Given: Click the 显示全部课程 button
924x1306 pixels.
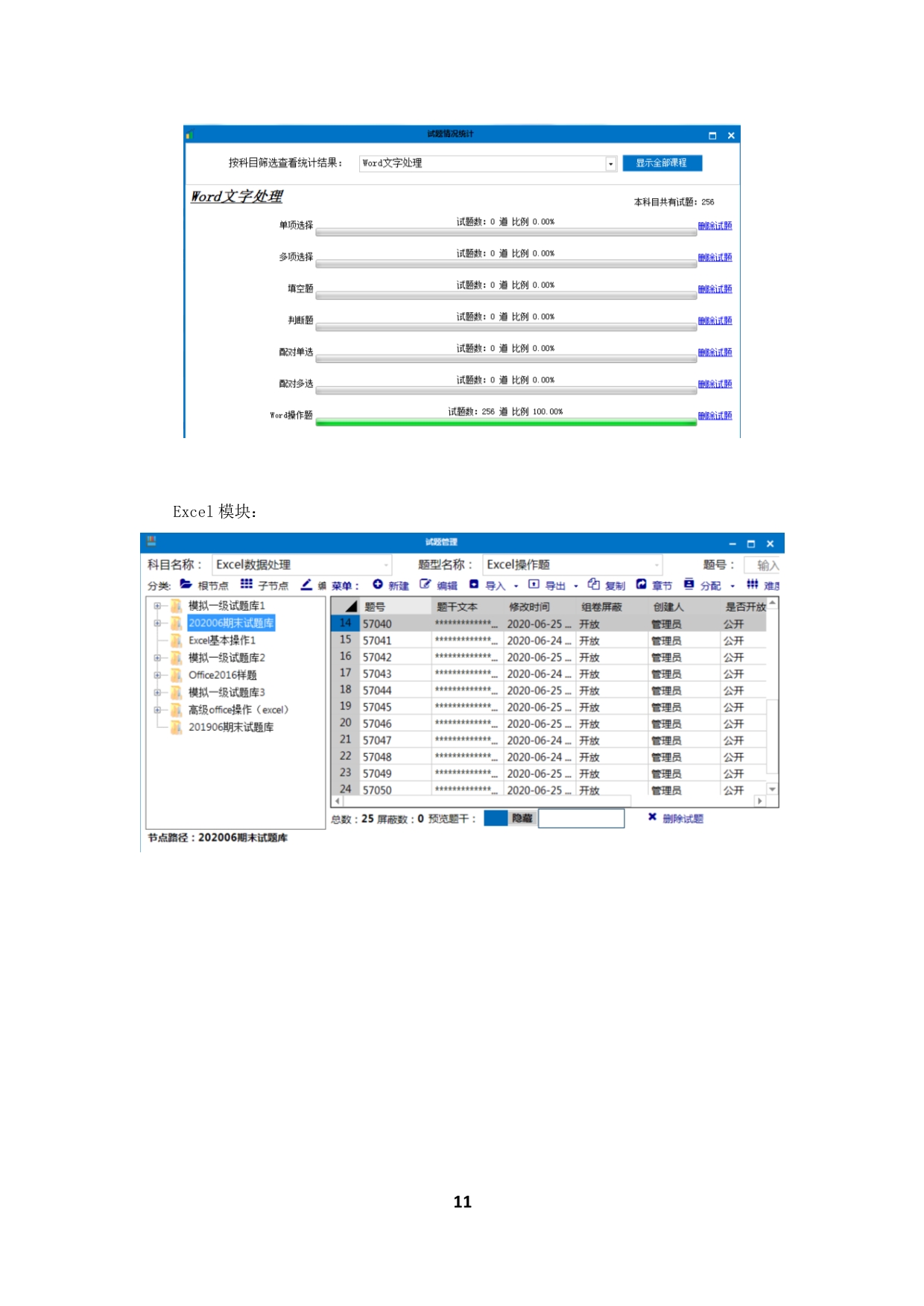Looking at the screenshot, I should pos(662,163).
